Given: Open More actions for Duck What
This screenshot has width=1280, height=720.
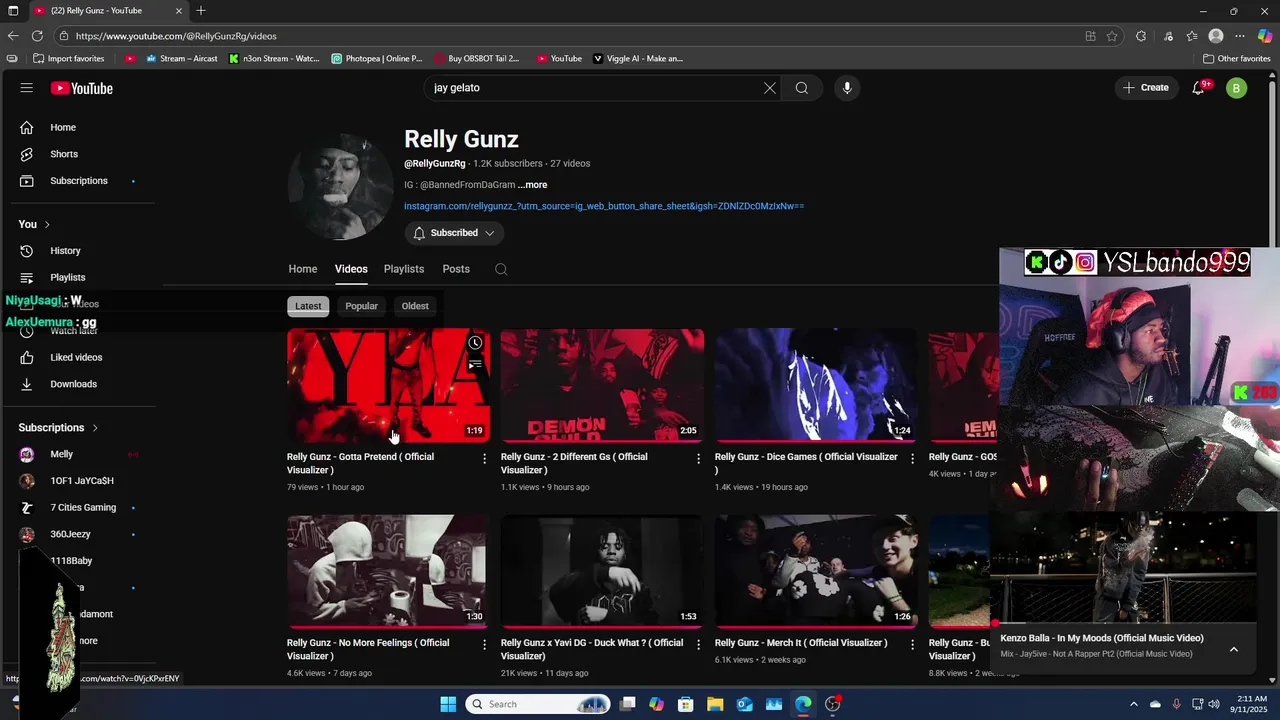Looking at the screenshot, I should click(x=699, y=645).
